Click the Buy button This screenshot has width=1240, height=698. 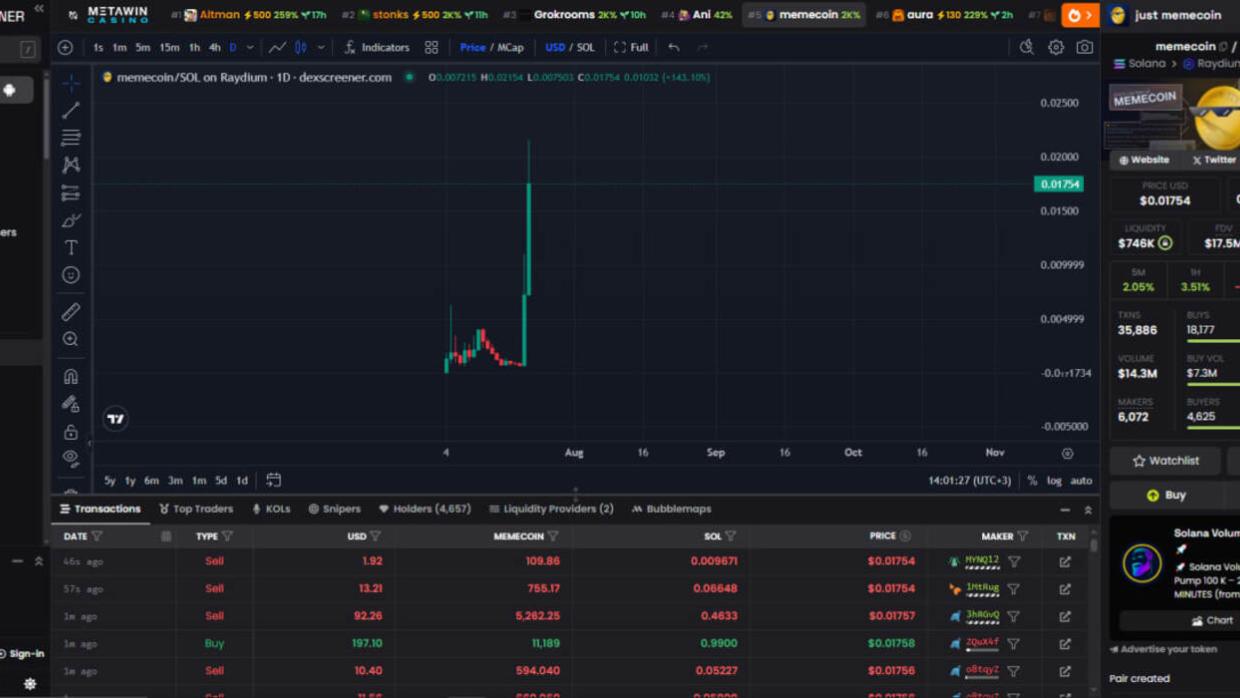point(1165,495)
